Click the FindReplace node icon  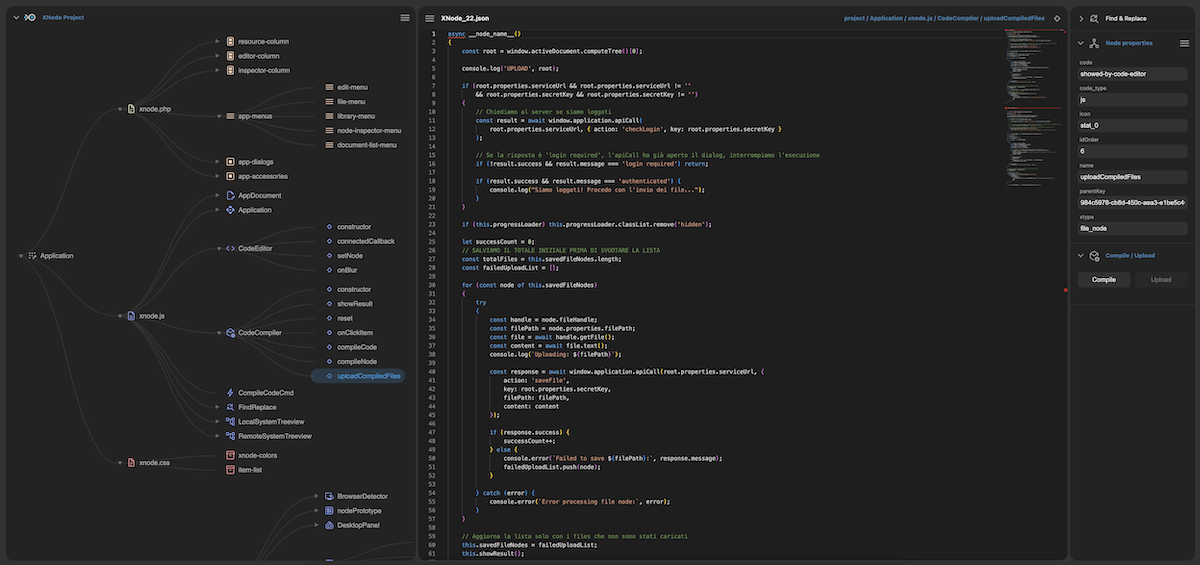click(230, 407)
